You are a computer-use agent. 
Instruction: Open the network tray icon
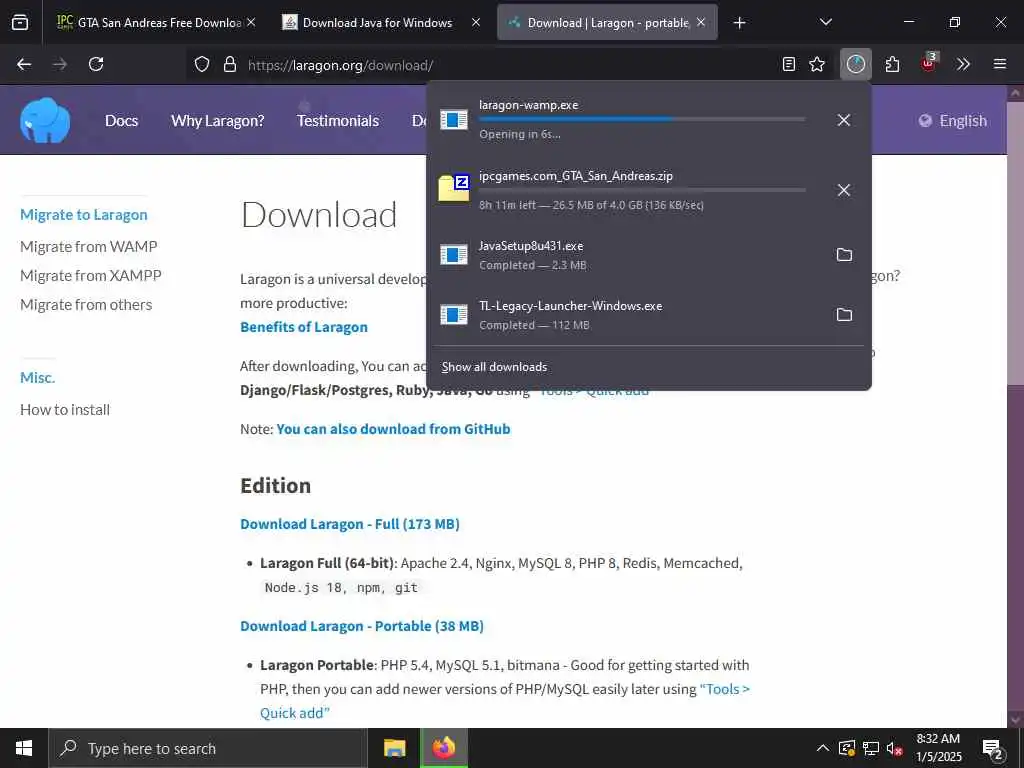point(871,748)
